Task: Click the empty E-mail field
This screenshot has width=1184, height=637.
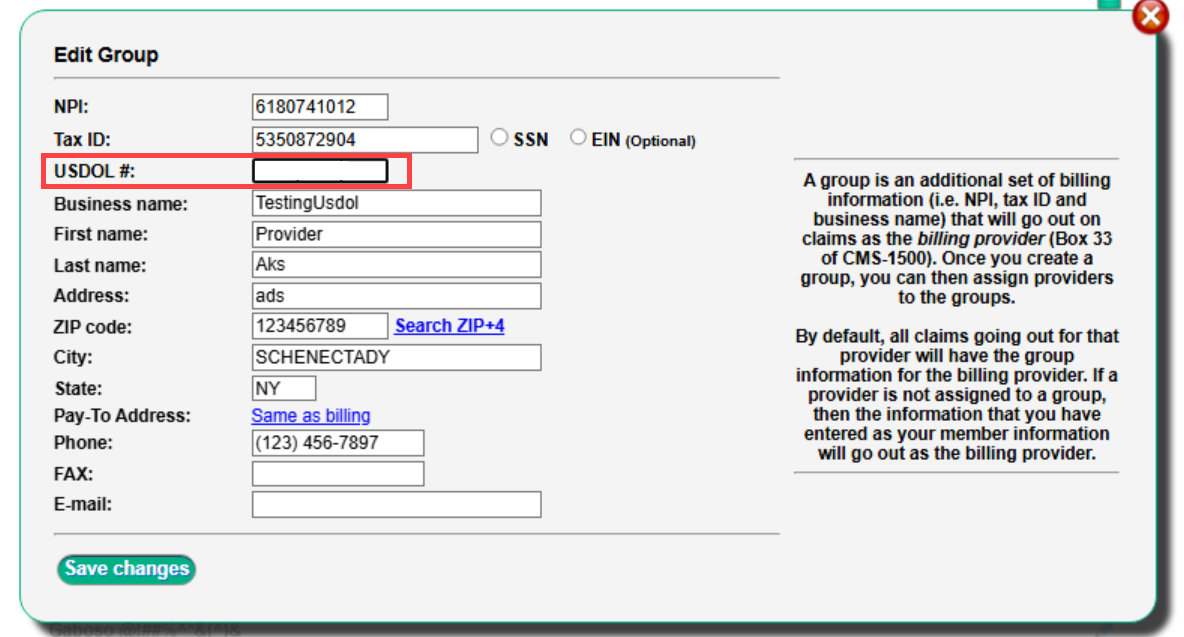Action: coord(396,504)
